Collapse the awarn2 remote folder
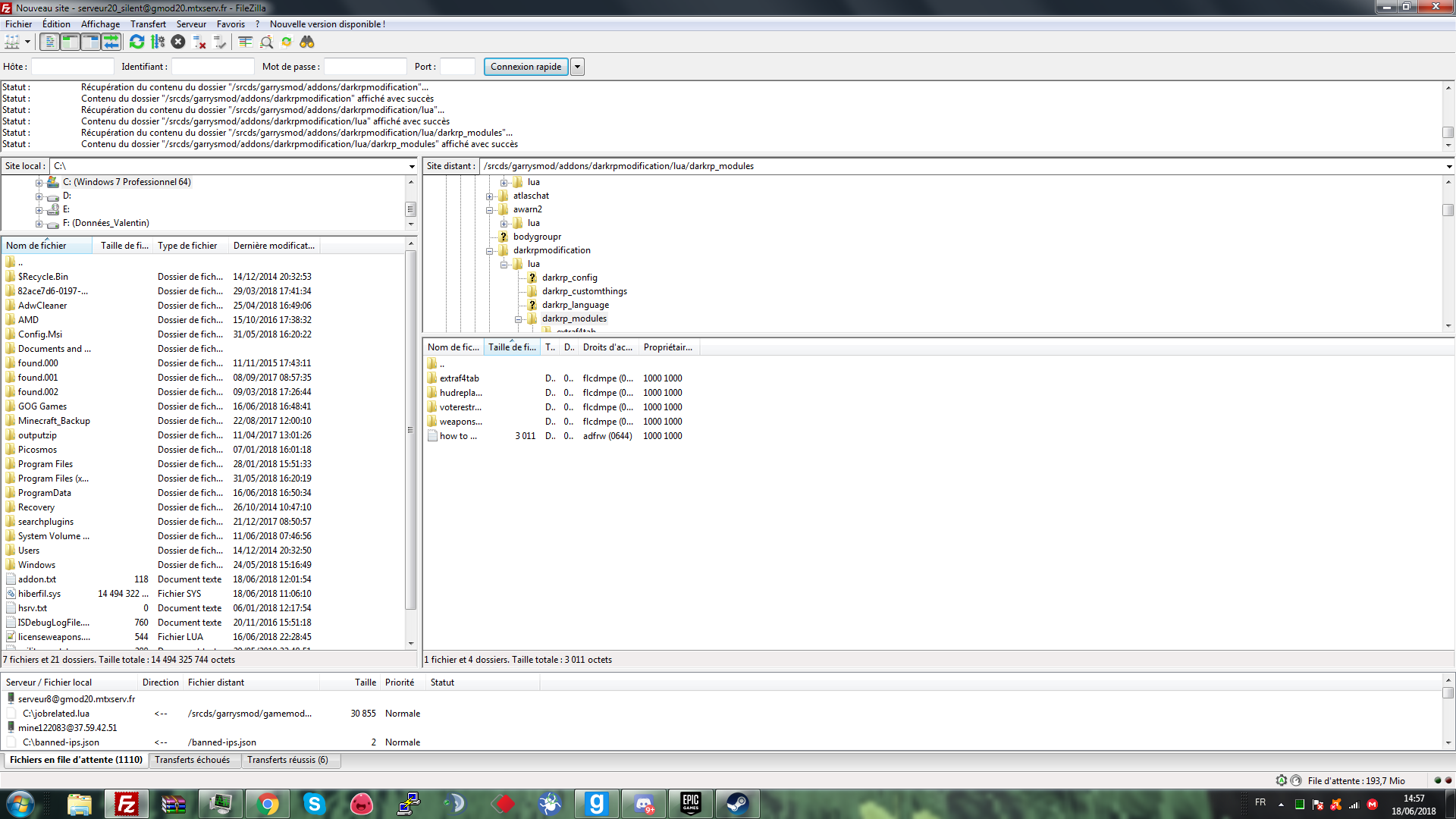 pos(489,210)
